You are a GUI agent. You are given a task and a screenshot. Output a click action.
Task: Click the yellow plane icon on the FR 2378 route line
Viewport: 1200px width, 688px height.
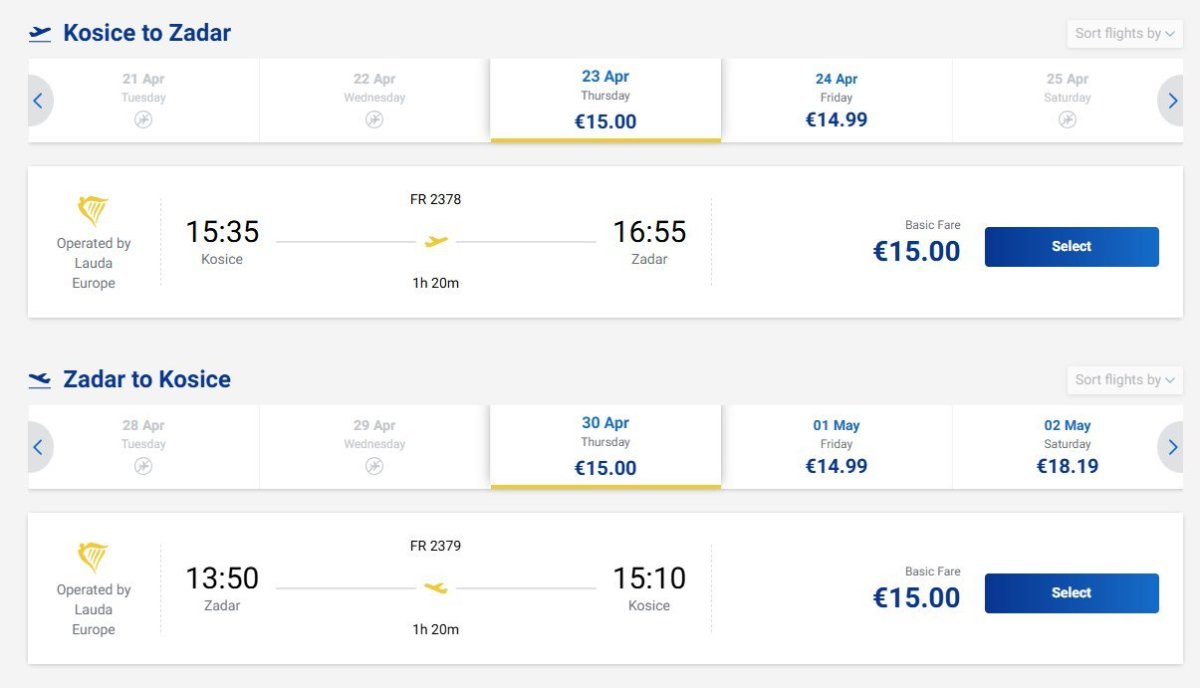pyautogui.click(x=436, y=241)
